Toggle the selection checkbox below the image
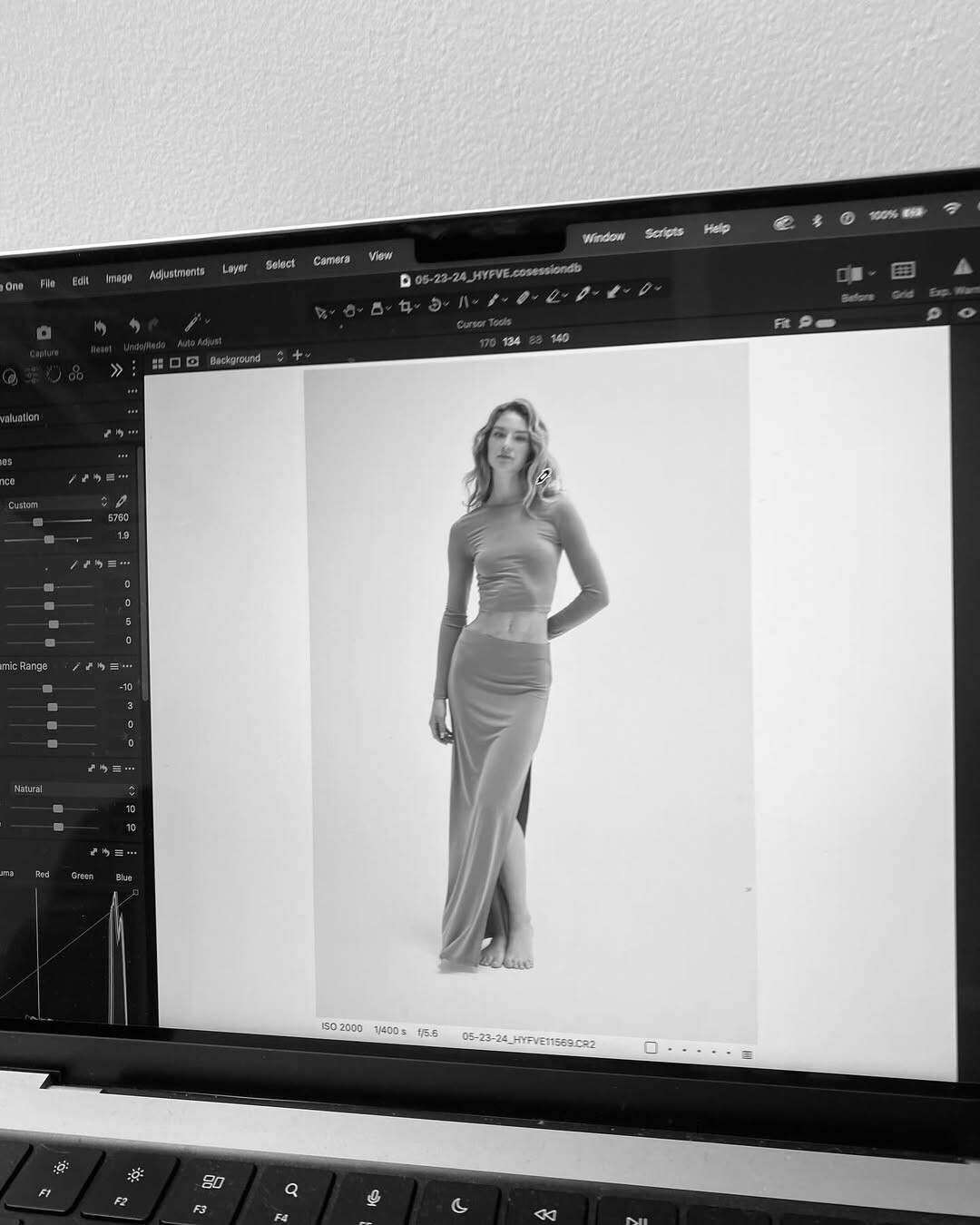The width and height of the screenshot is (980, 1225). (x=651, y=1048)
